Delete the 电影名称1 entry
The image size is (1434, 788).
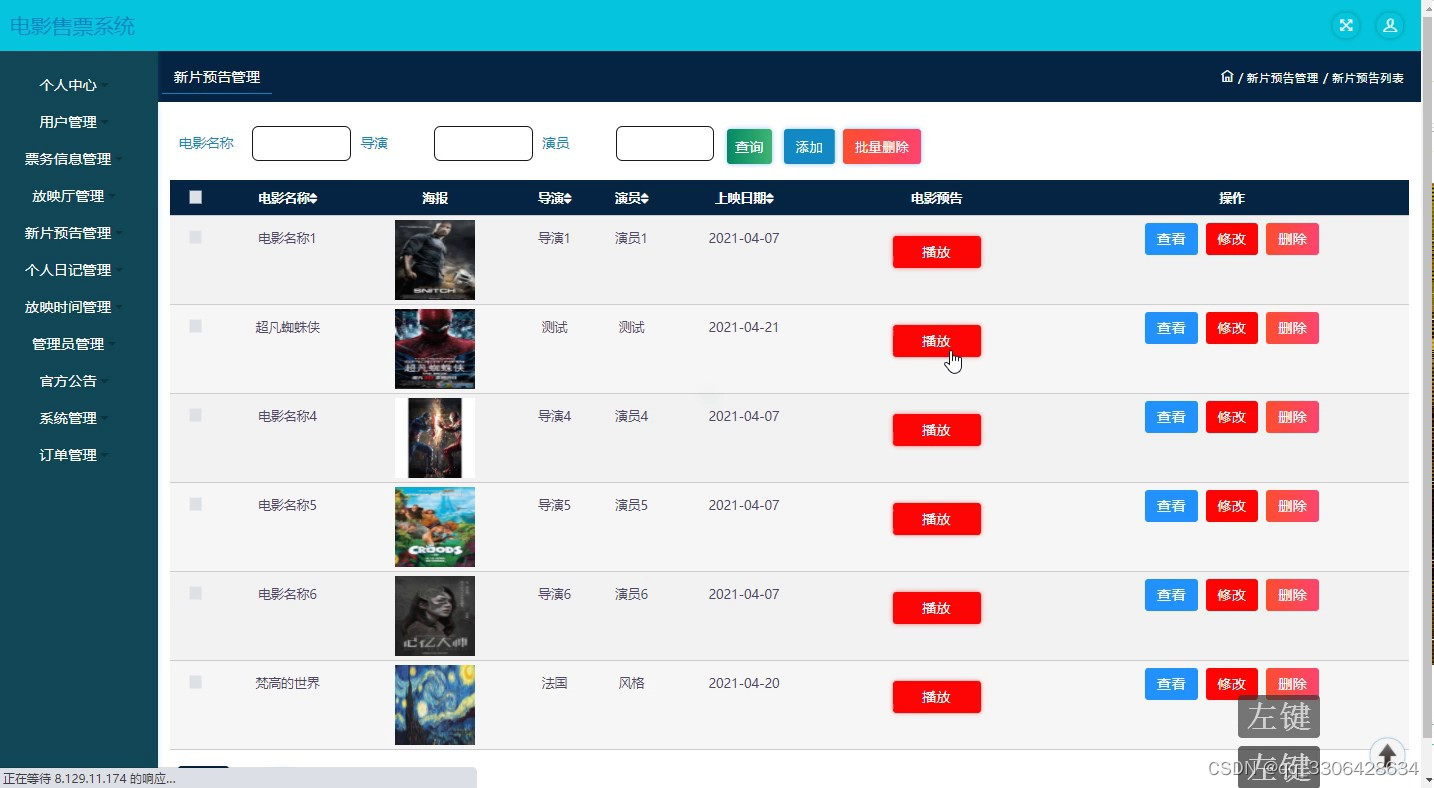tap(1292, 239)
